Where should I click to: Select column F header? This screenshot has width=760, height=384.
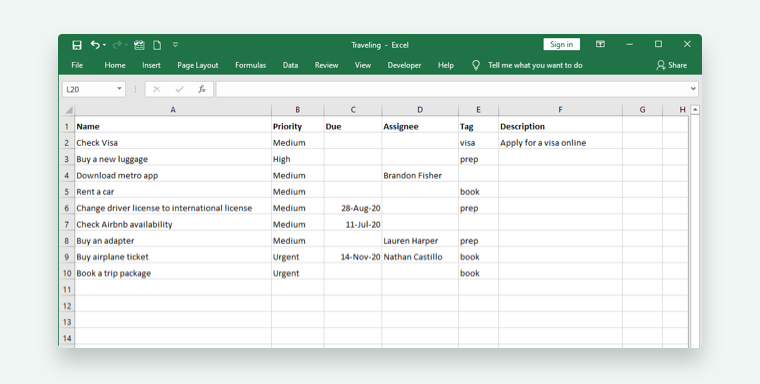tap(560, 110)
